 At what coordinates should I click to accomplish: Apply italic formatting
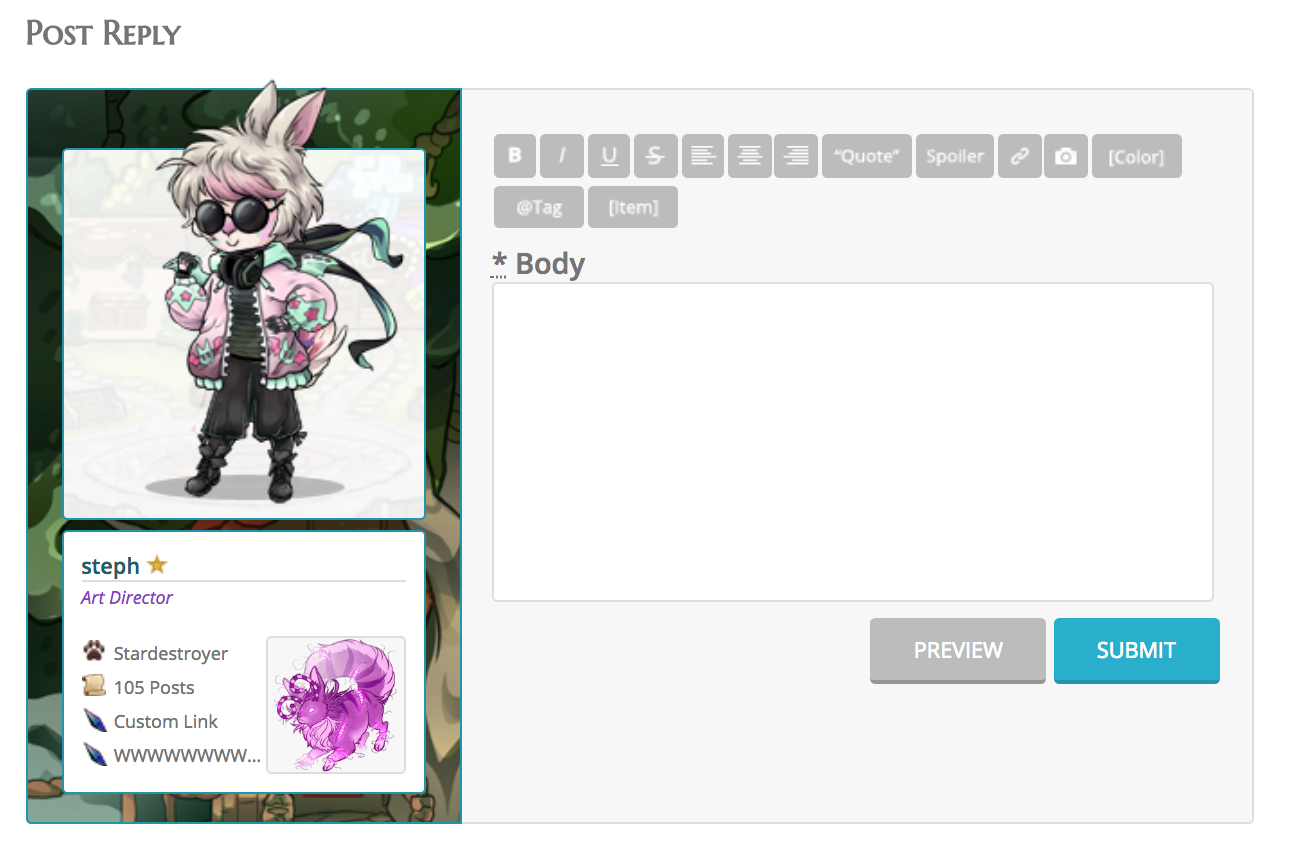pos(561,156)
